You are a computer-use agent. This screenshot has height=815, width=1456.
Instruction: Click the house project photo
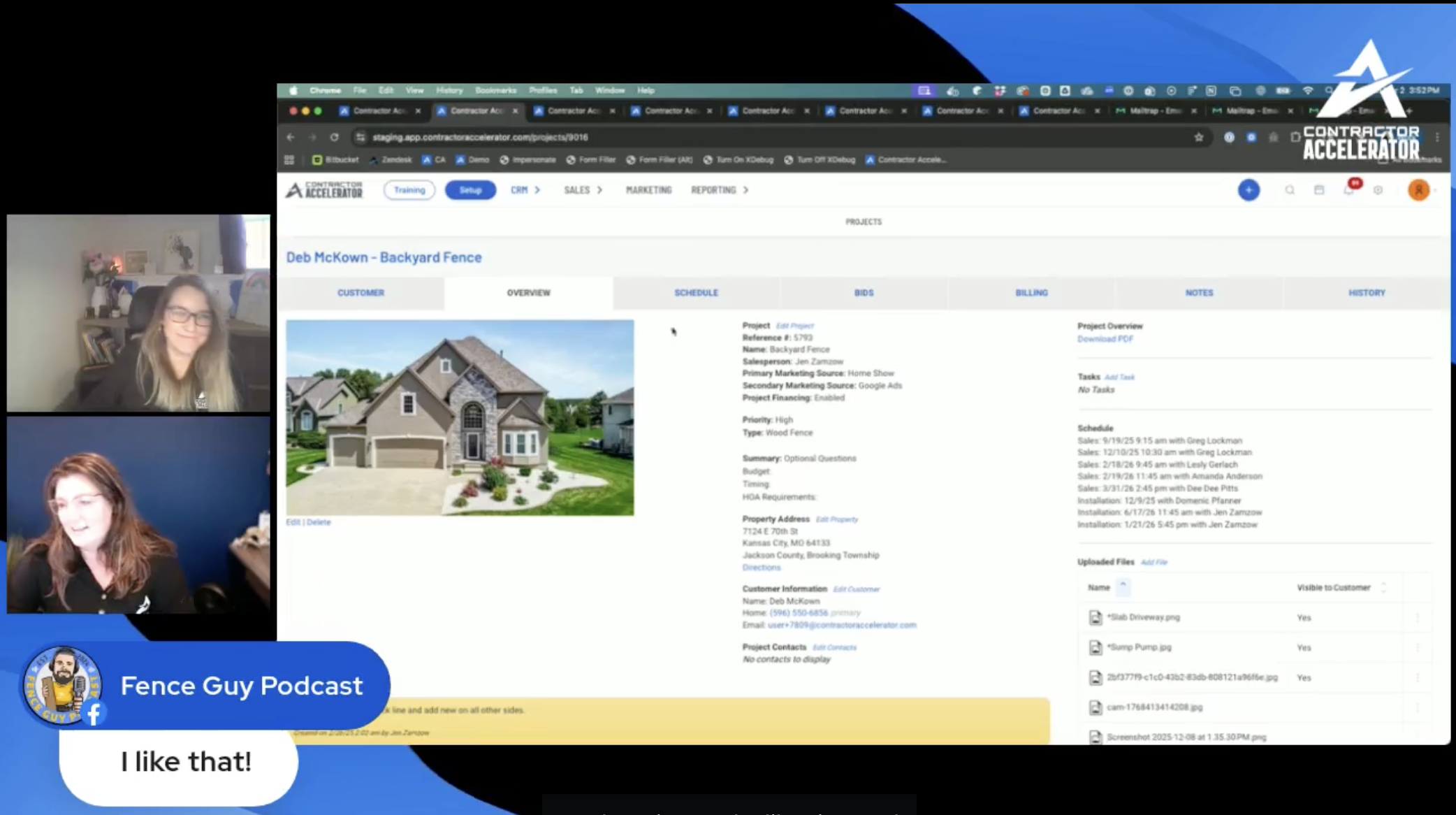[460, 418]
